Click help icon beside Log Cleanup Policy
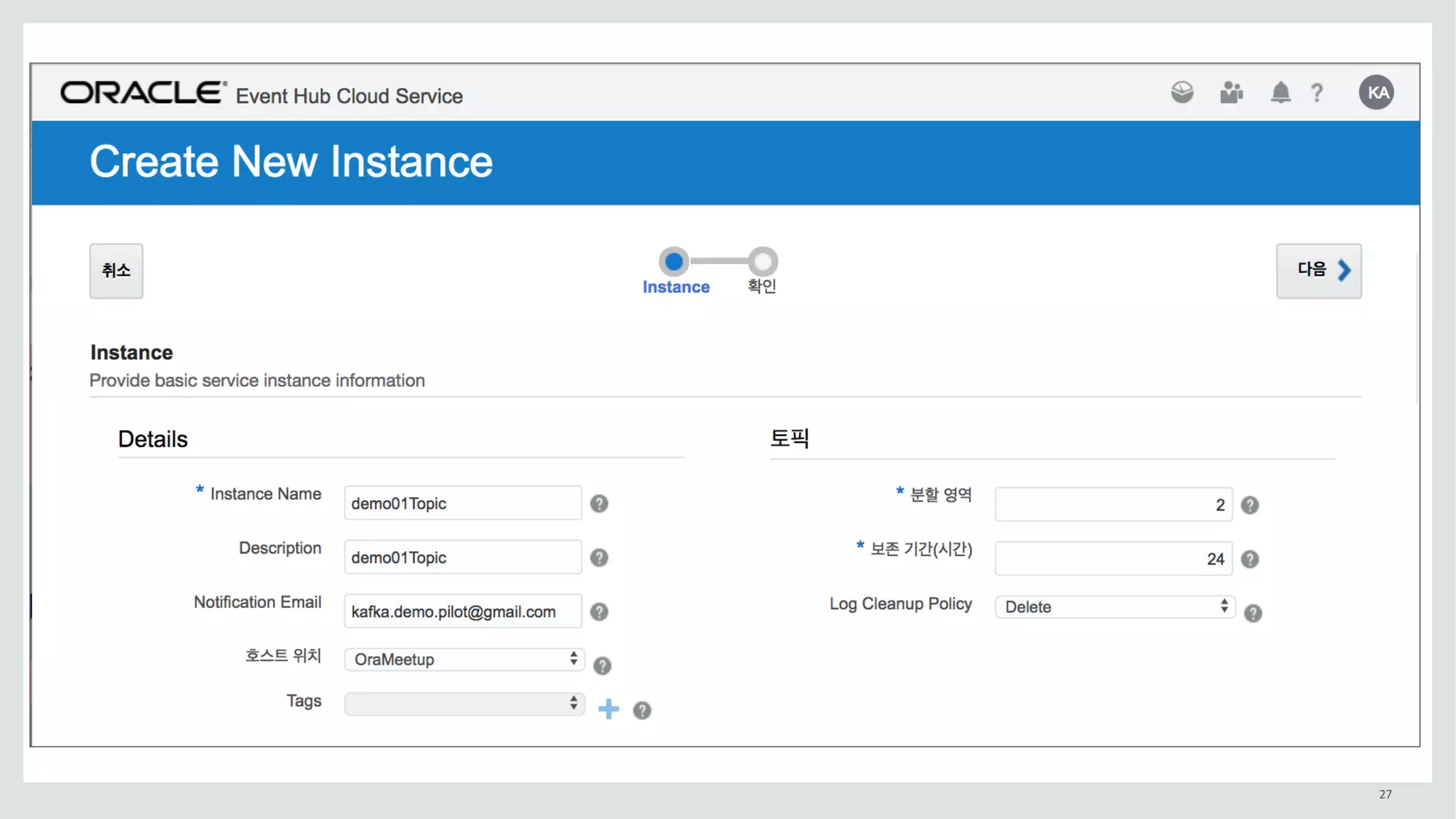This screenshot has width=1456, height=819. tap(1253, 614)
